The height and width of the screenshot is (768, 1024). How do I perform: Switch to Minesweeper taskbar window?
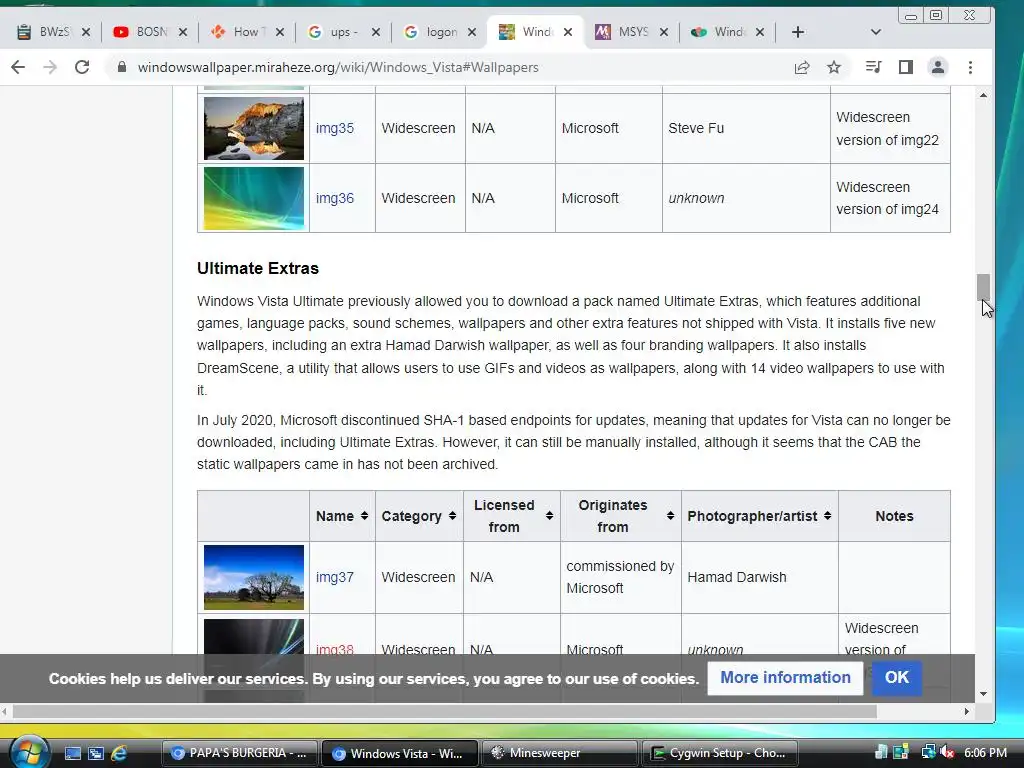tap(559, 753)
